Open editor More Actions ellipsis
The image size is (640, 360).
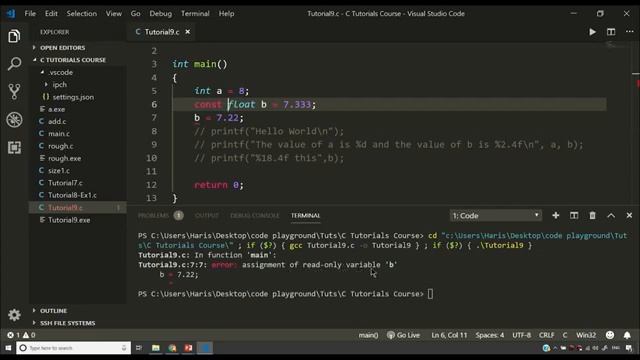click(x=630, y=32)
